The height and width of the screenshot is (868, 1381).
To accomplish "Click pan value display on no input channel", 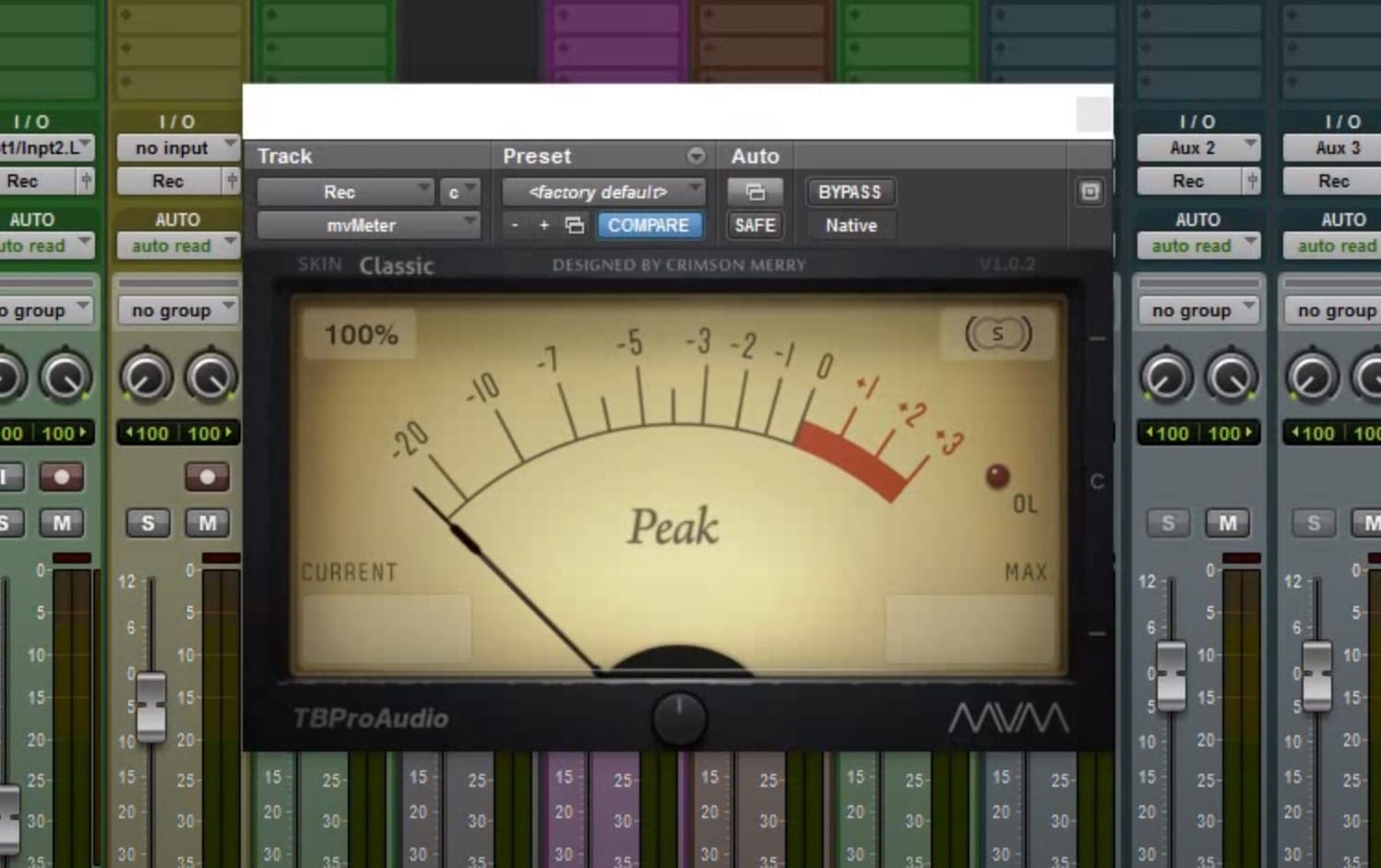I will pyautogui.click(x=178, y=433).
